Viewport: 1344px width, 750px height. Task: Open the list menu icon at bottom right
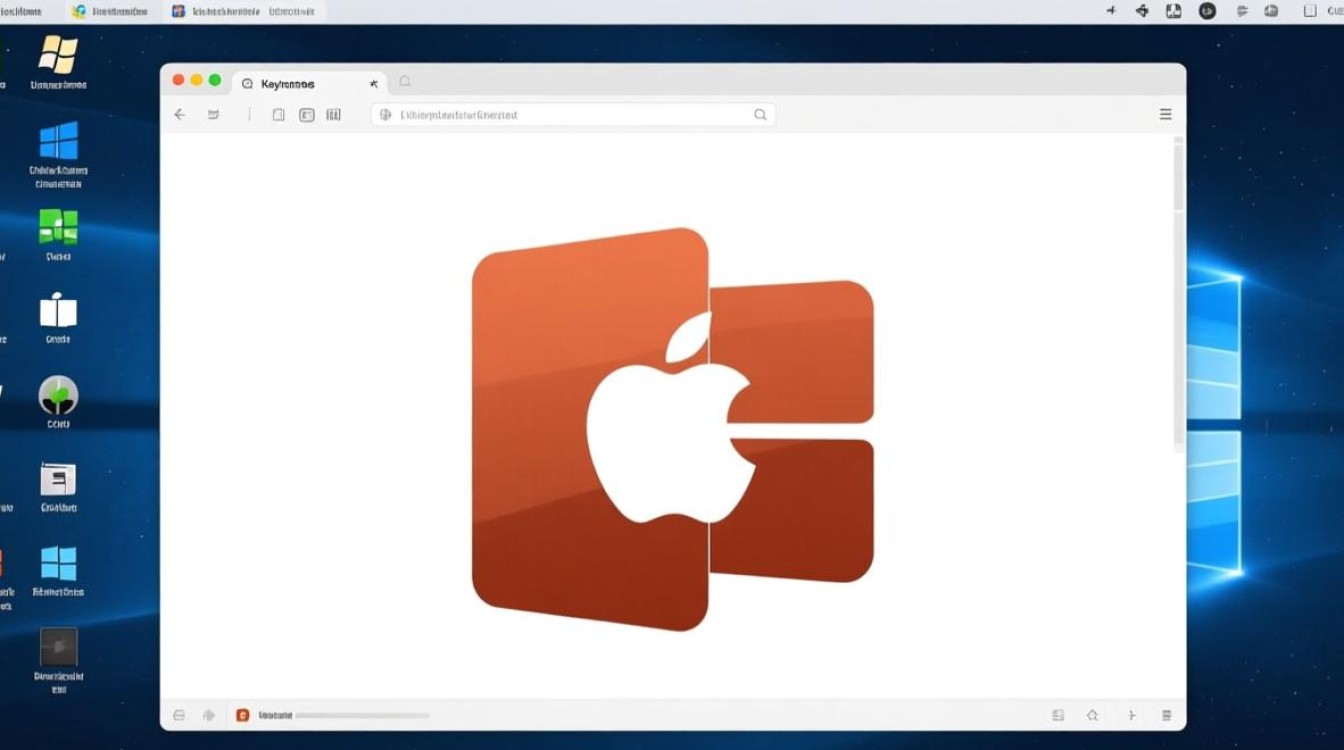[1166, 715]
